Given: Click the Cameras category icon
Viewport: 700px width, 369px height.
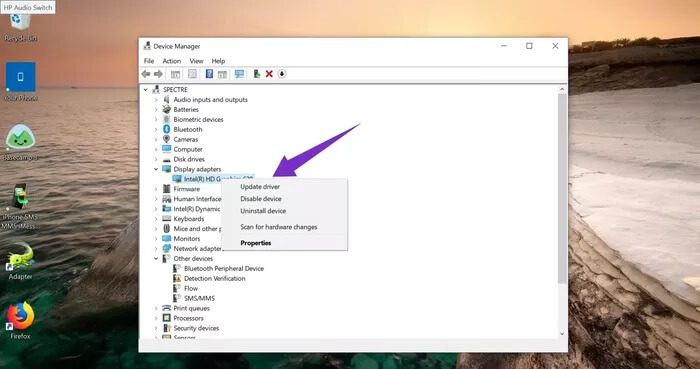Looking at the screenshot, I should (167, 139).
